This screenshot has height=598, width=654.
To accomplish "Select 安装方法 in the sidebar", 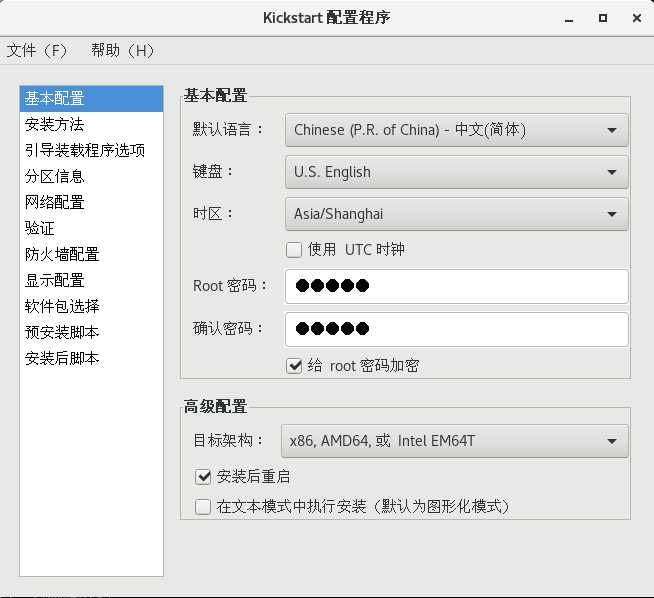I will pos(91,124).
